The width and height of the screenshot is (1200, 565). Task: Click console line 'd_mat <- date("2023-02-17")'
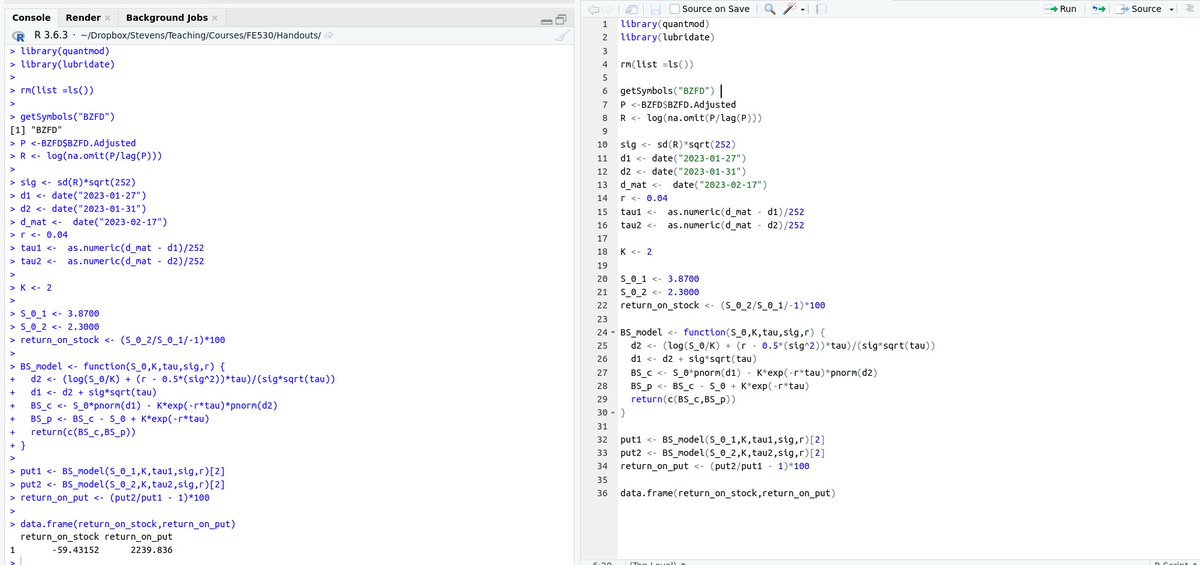pos(94,222)
